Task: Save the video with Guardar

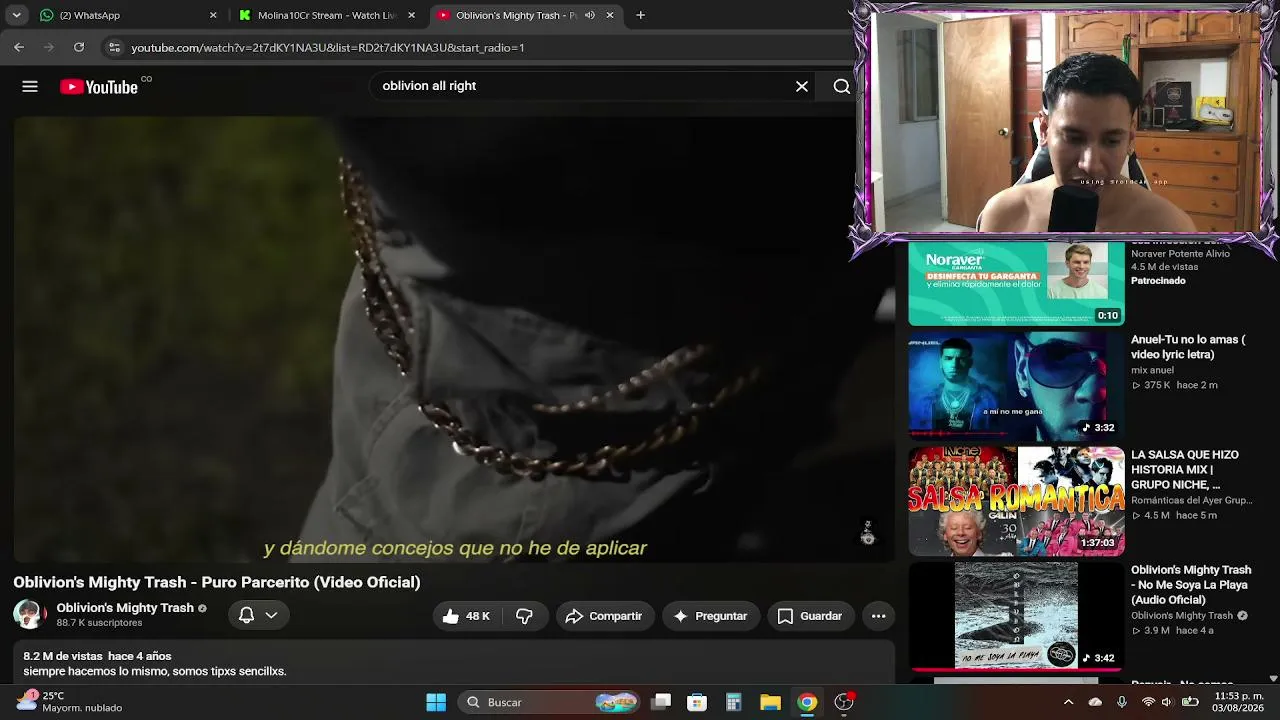Action: click(x=810, y=616)
